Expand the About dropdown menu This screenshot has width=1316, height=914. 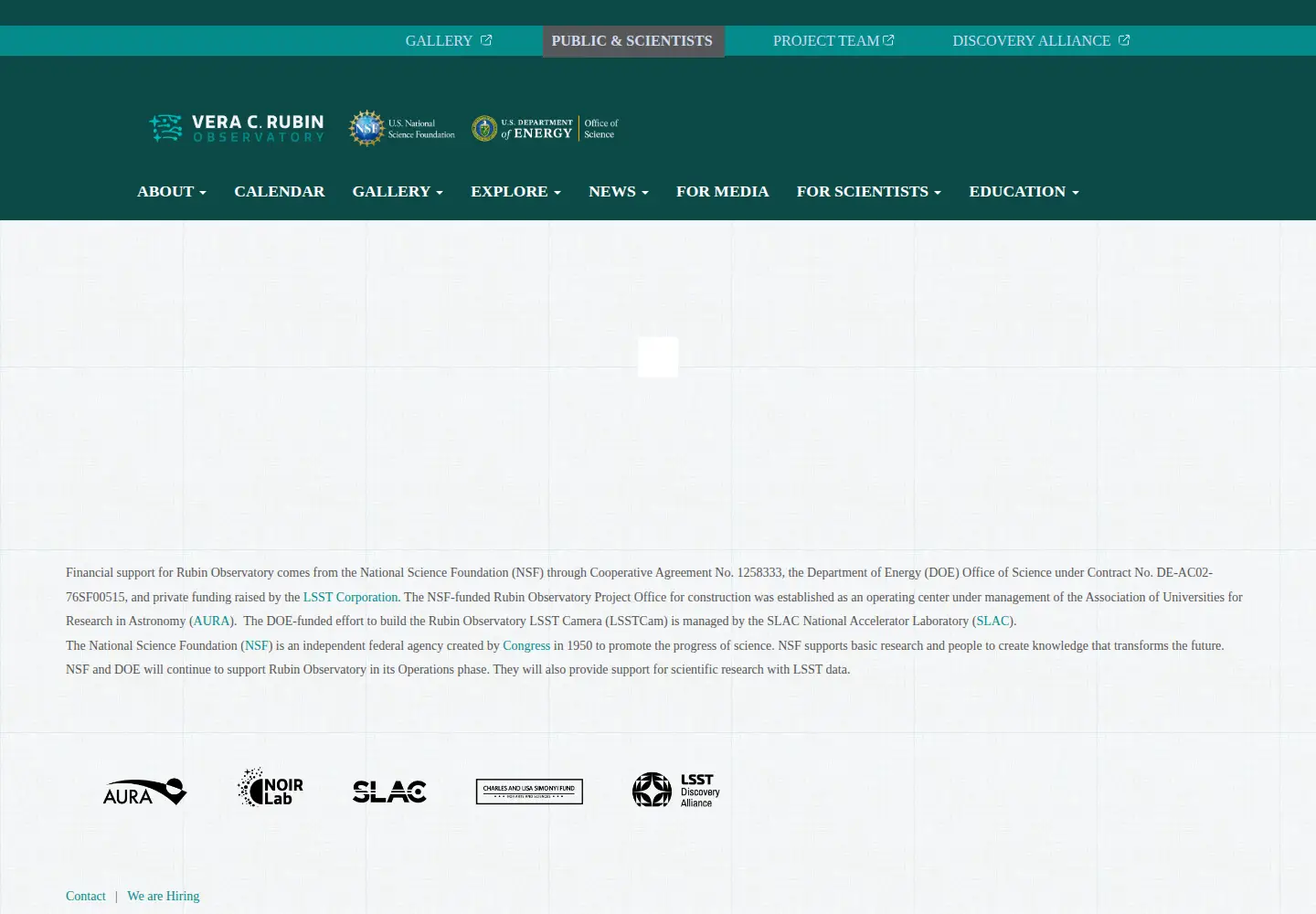(x=172, y=191)
